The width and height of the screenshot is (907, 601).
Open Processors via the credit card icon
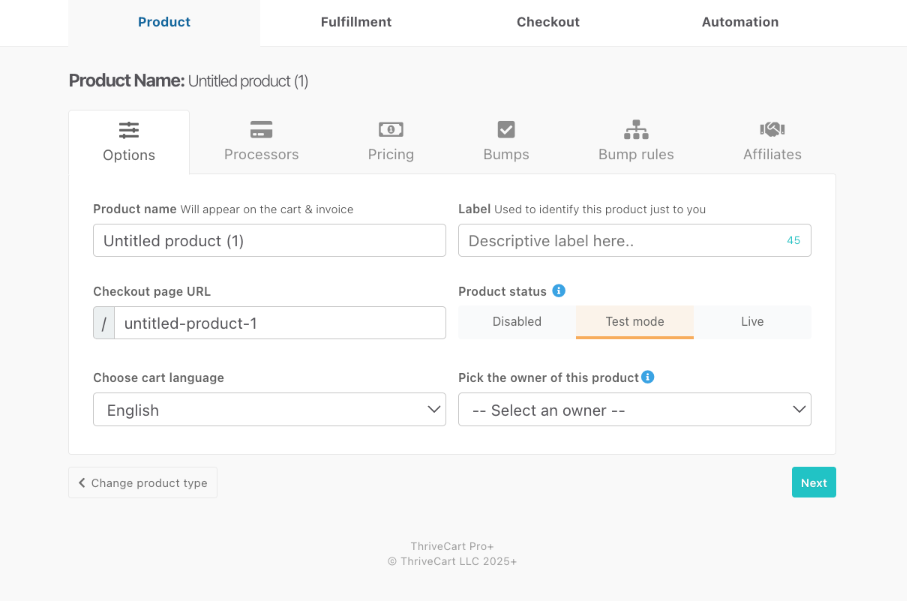click(x=261, y=130)
